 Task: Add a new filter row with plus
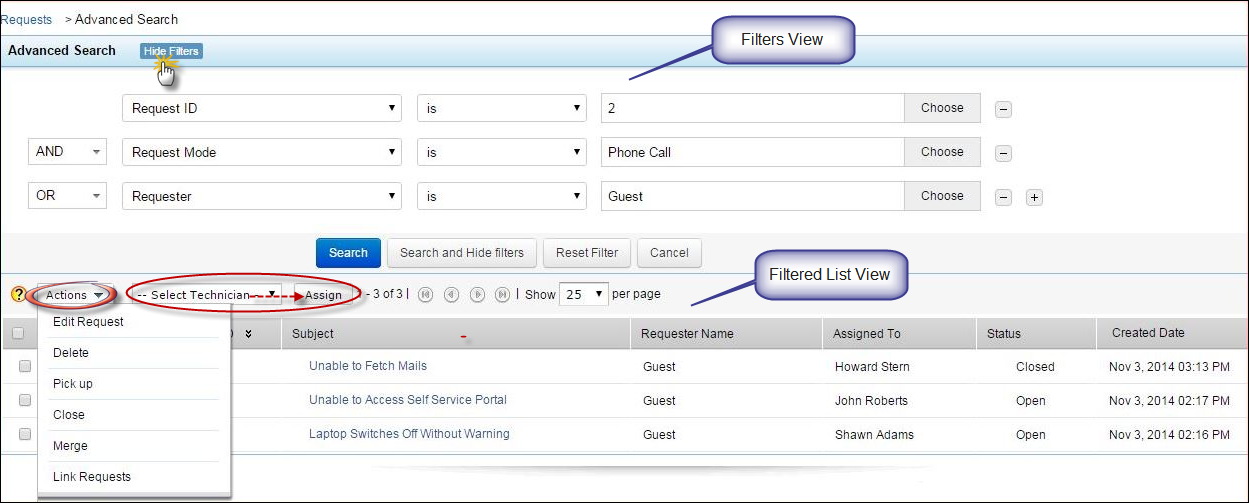[1034, 198]
